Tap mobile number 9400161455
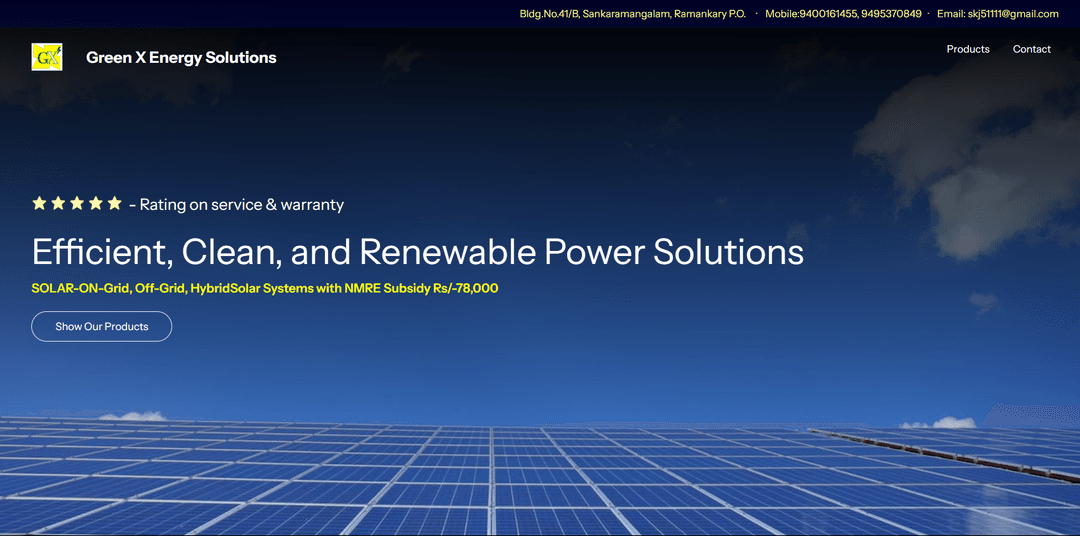The width and height of the screenshot is (1080, 536). (x=828, y=14)
